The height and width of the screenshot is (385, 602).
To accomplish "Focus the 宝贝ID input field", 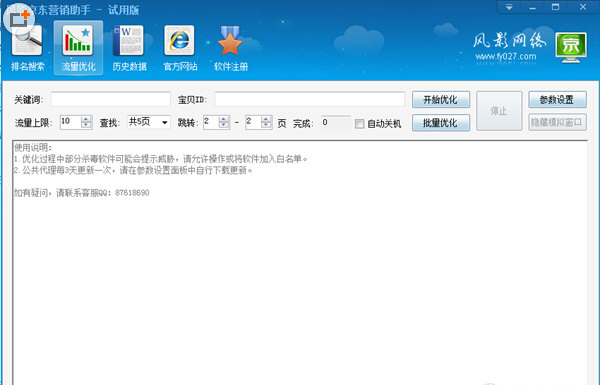I will pos(309,99).
